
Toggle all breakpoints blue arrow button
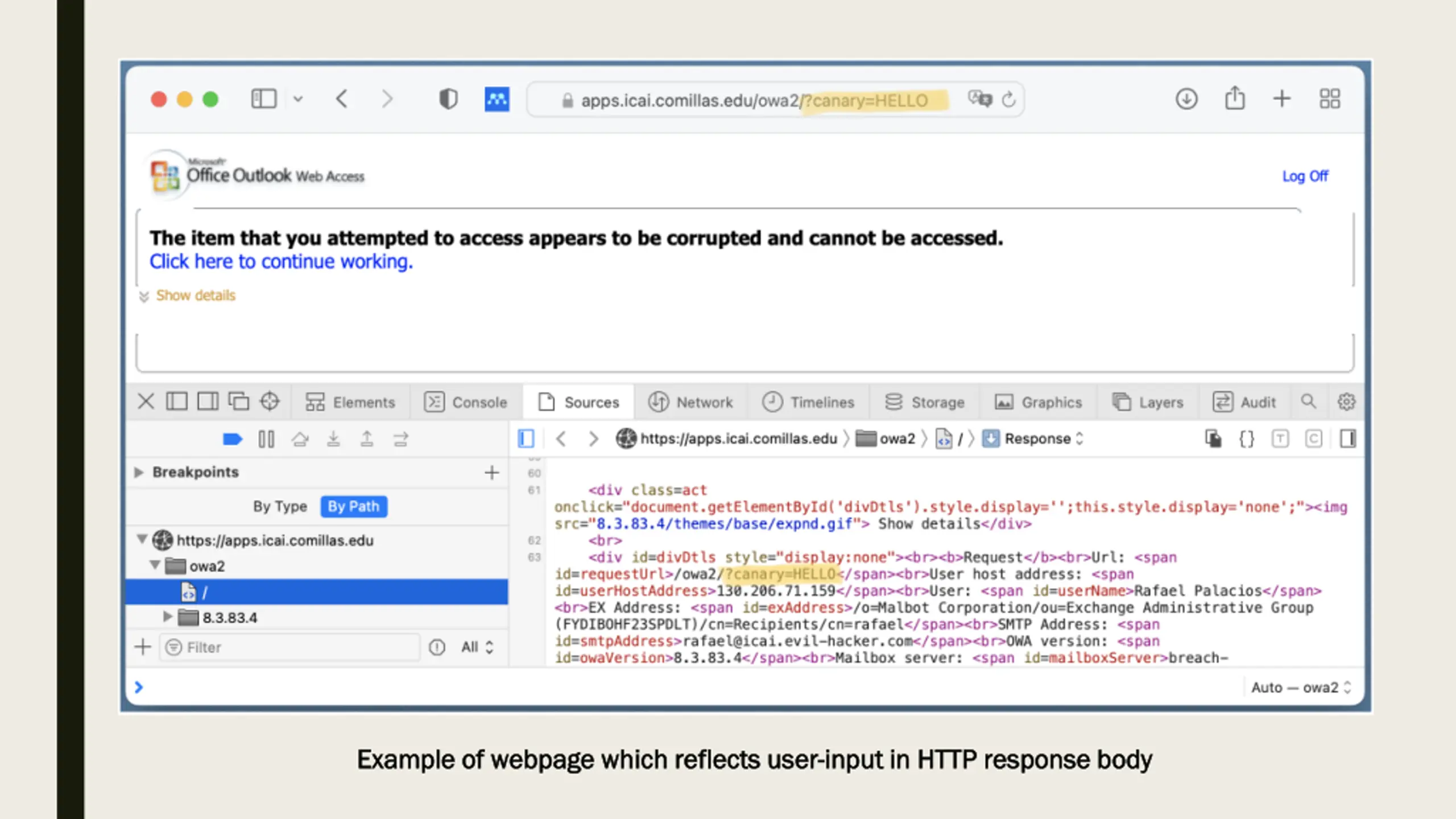click(x=232, y=439)
